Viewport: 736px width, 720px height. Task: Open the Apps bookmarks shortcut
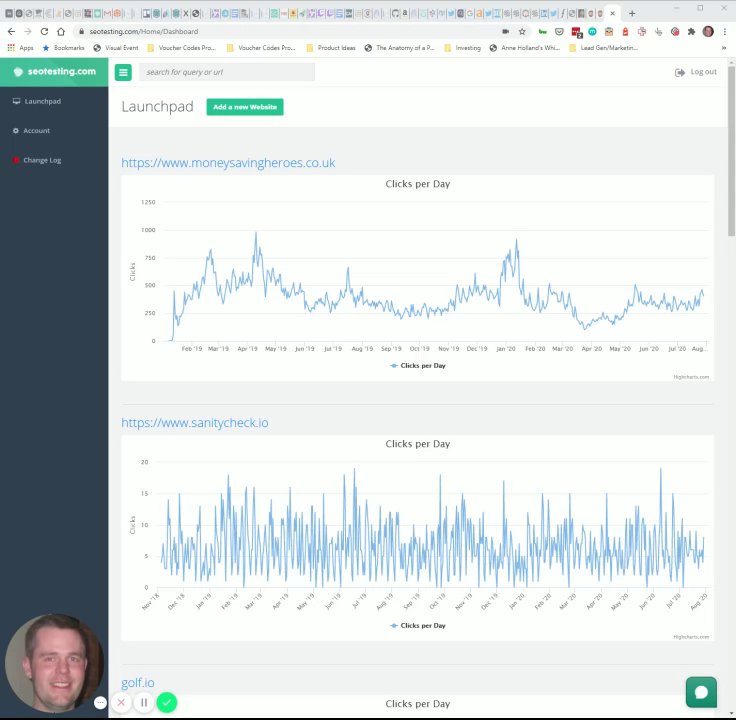(x=20, y=48)
